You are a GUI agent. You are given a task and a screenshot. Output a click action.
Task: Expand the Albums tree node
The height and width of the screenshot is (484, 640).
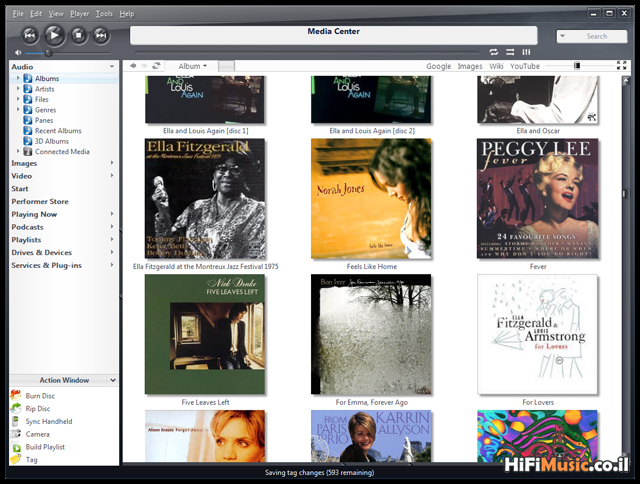(x=18, y=78)
